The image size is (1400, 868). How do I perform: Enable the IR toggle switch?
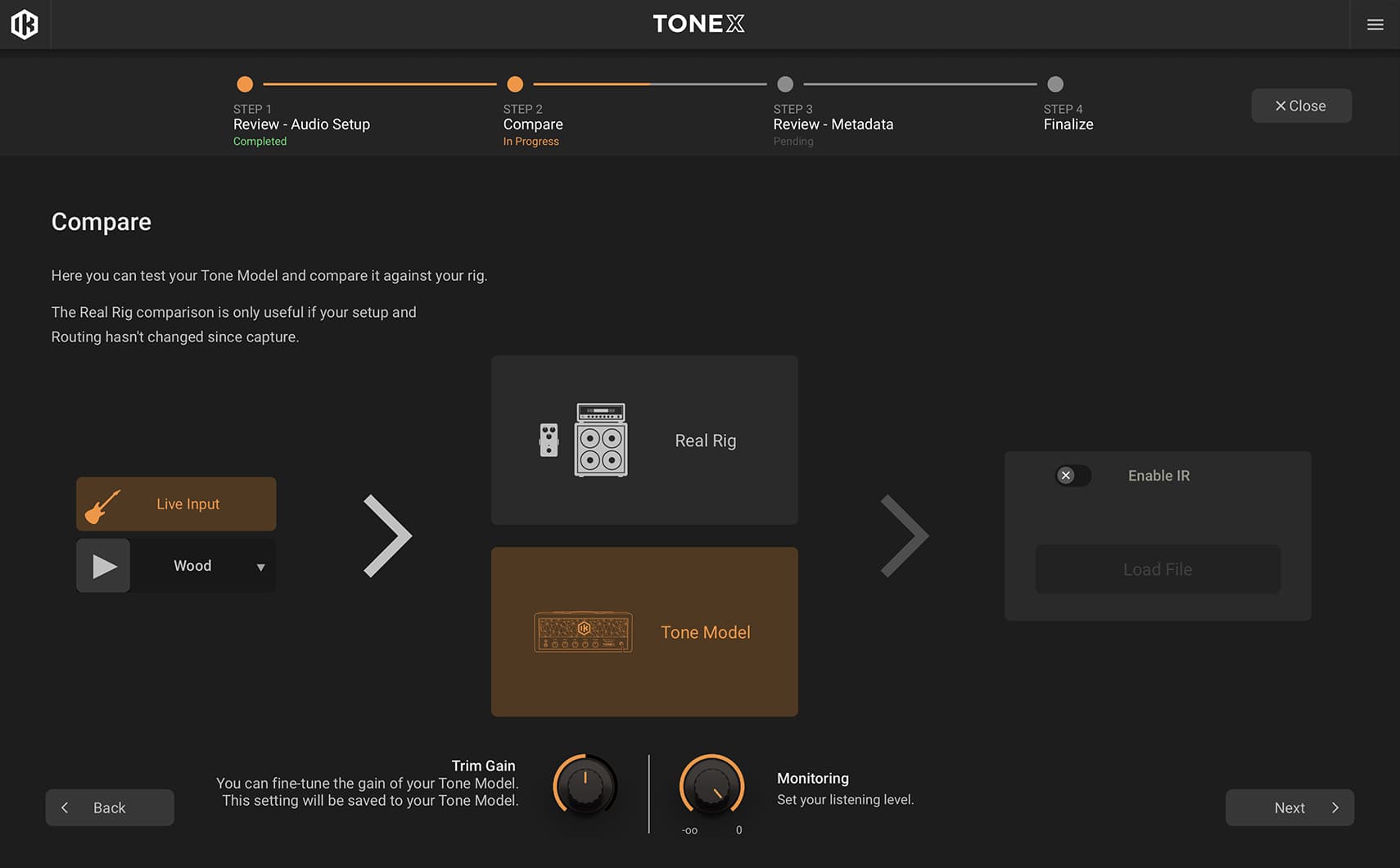point(1074,475)
